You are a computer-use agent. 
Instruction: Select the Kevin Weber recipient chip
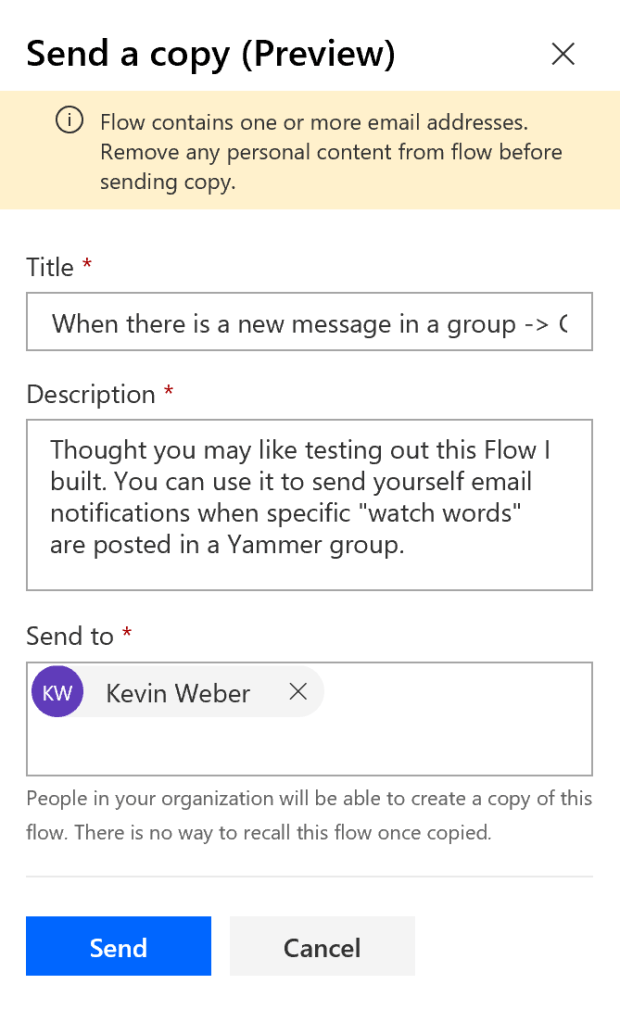coord(177,691)
